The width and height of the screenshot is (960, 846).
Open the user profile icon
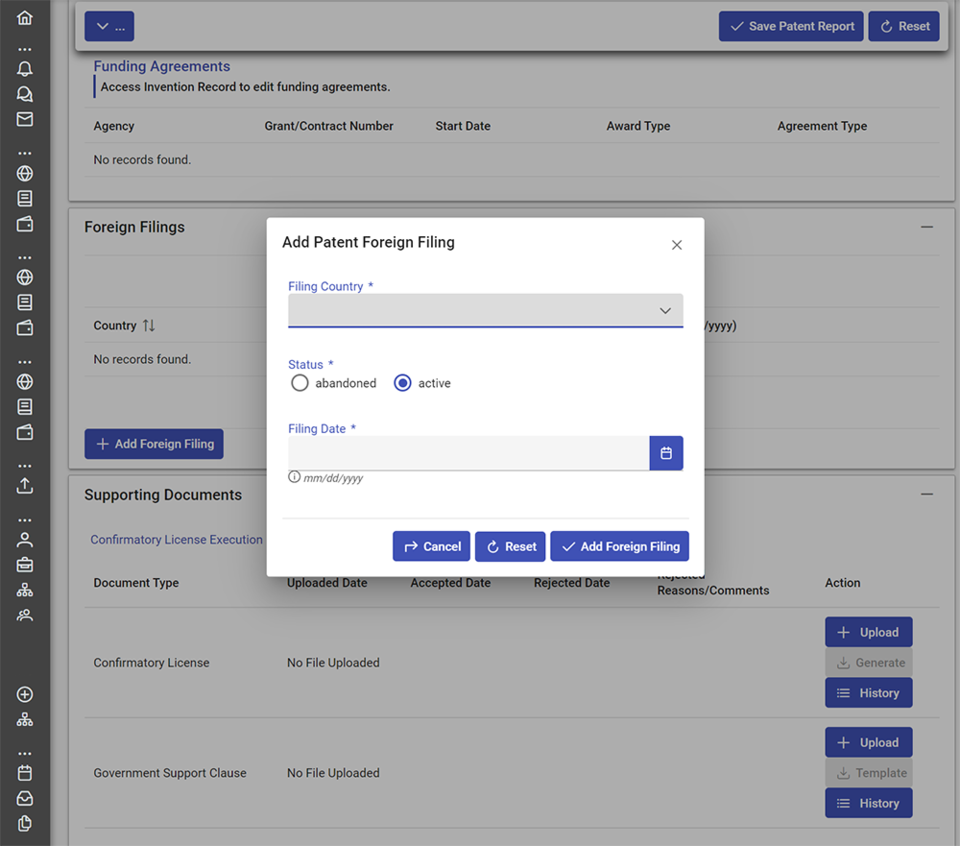(25, 539)
